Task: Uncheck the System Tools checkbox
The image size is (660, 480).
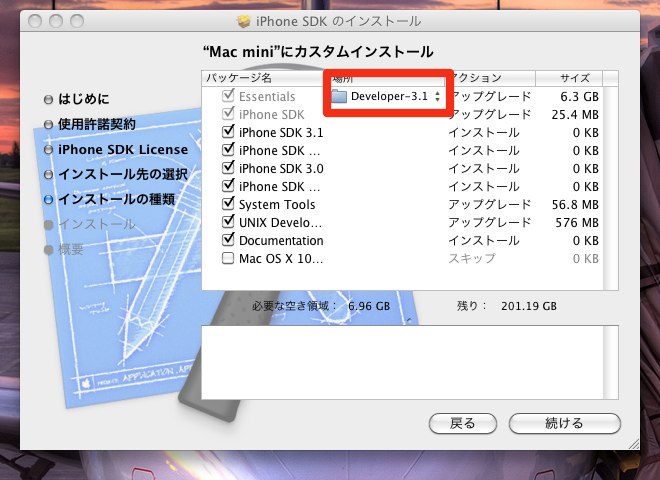Action: point(227,205)
